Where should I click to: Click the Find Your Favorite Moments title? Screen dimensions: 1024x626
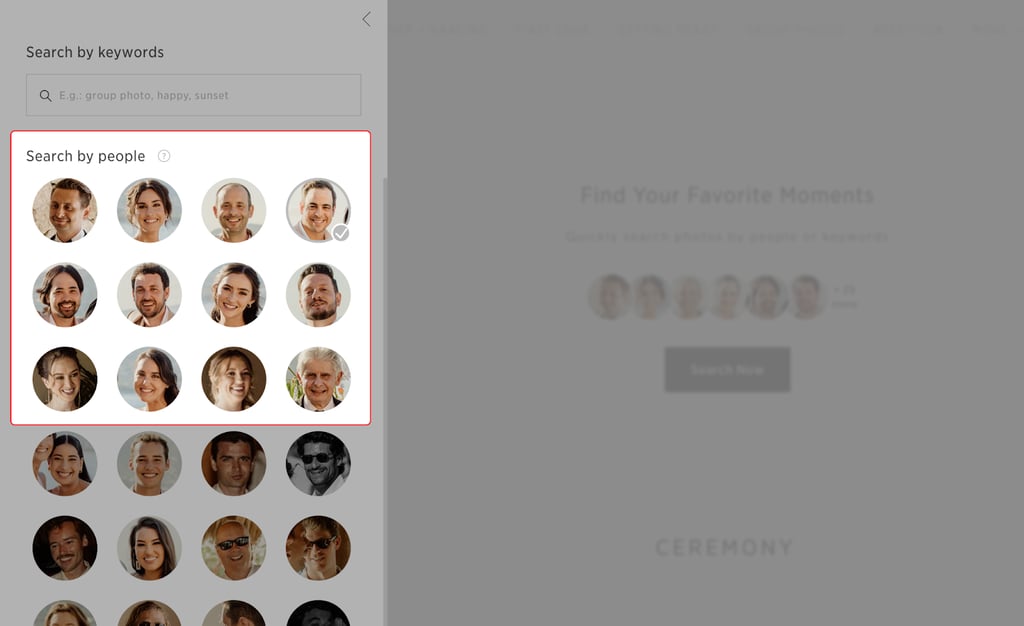727,195
